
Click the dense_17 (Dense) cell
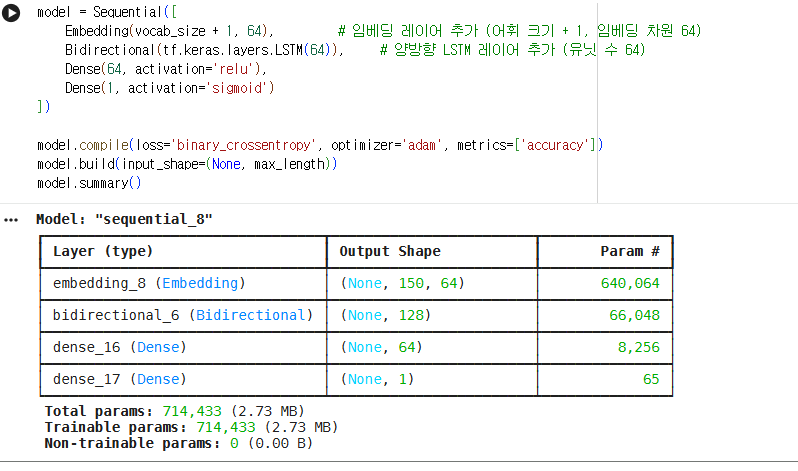tap(120, 379)
